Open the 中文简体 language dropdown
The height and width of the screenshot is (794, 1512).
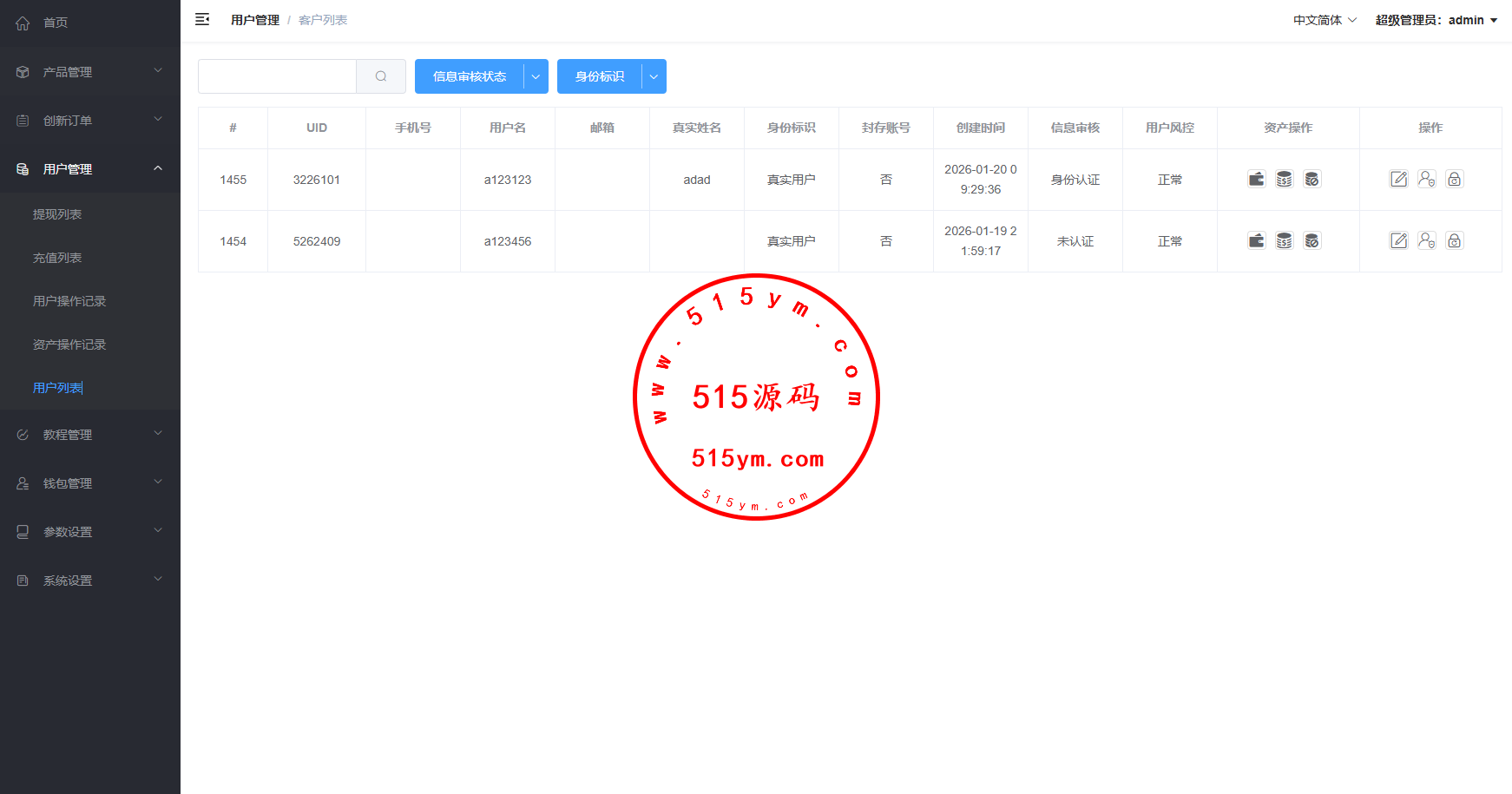(x=1325, y=20)
